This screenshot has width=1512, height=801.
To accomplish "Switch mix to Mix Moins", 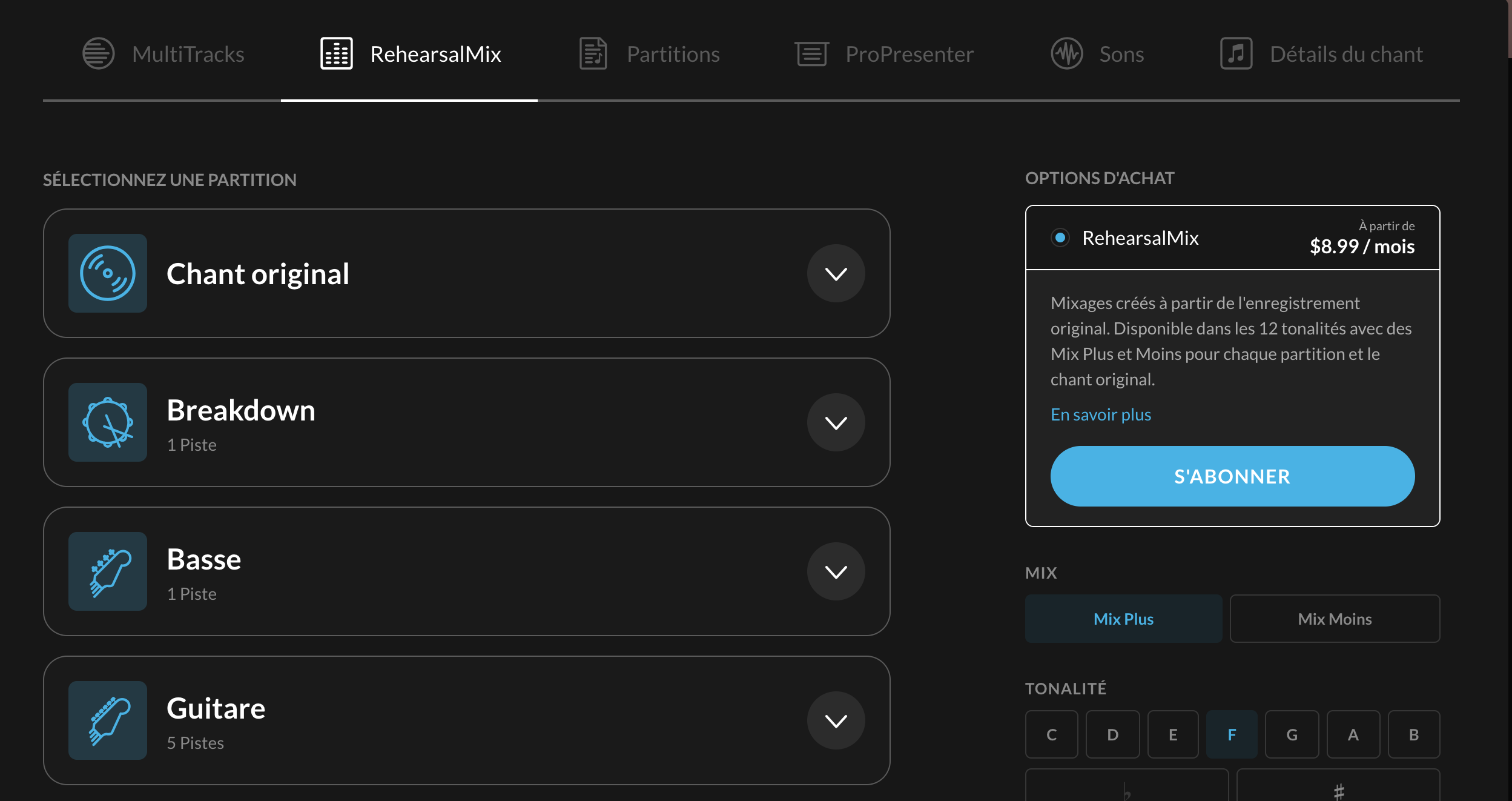I will click(x=1334, y=619).
